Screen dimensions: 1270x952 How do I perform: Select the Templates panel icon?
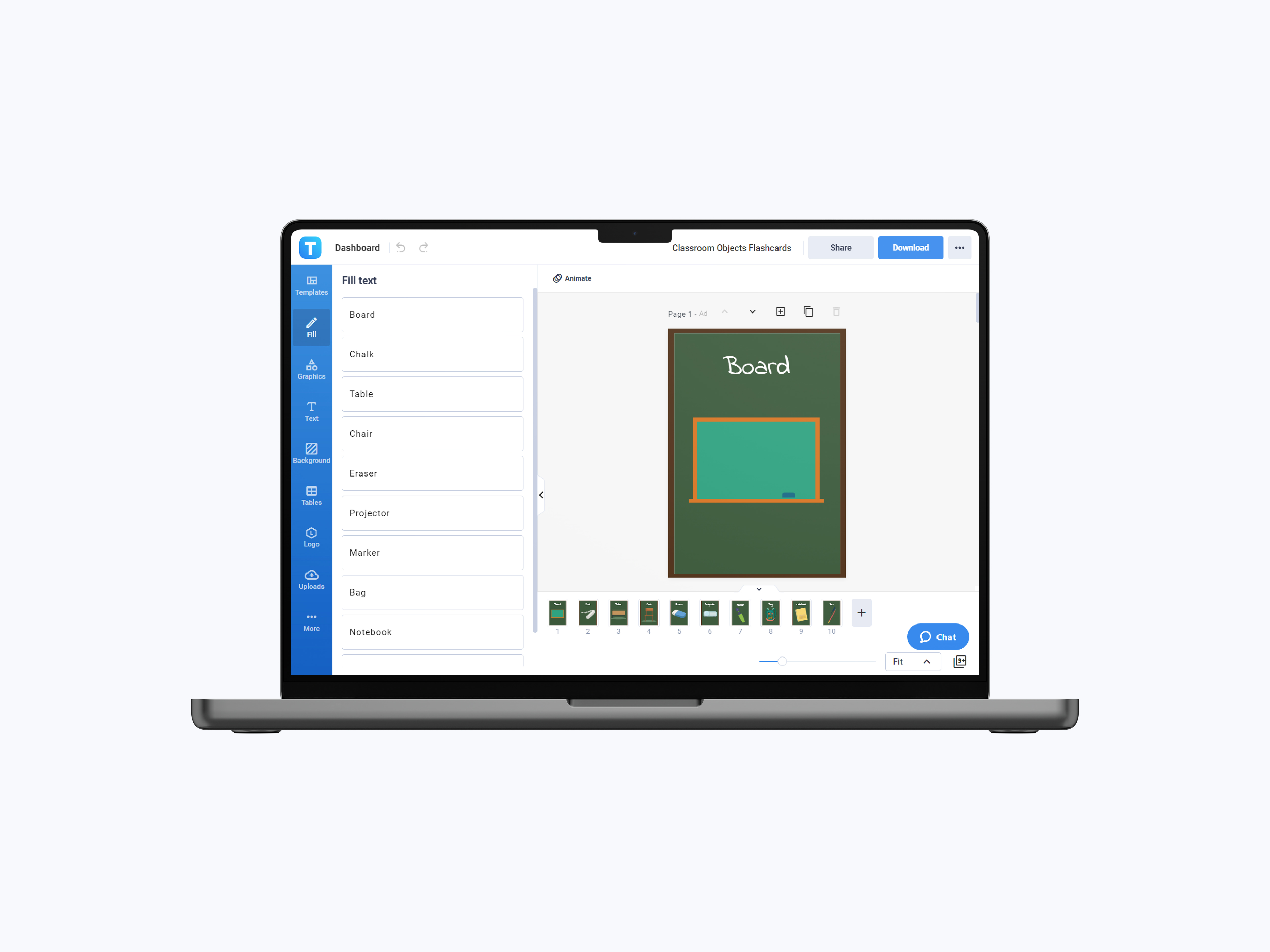[x=311, y=285]
